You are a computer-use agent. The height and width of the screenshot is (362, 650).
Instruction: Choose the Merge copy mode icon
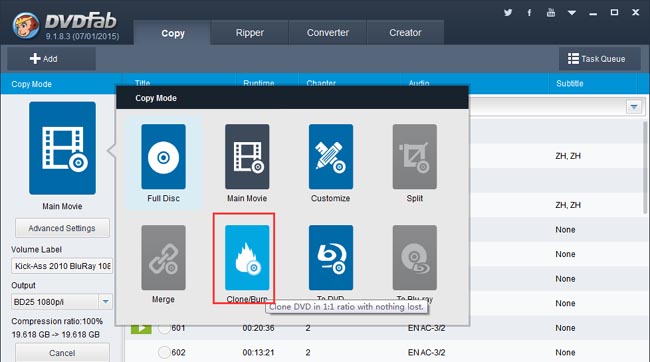[163, 258]
